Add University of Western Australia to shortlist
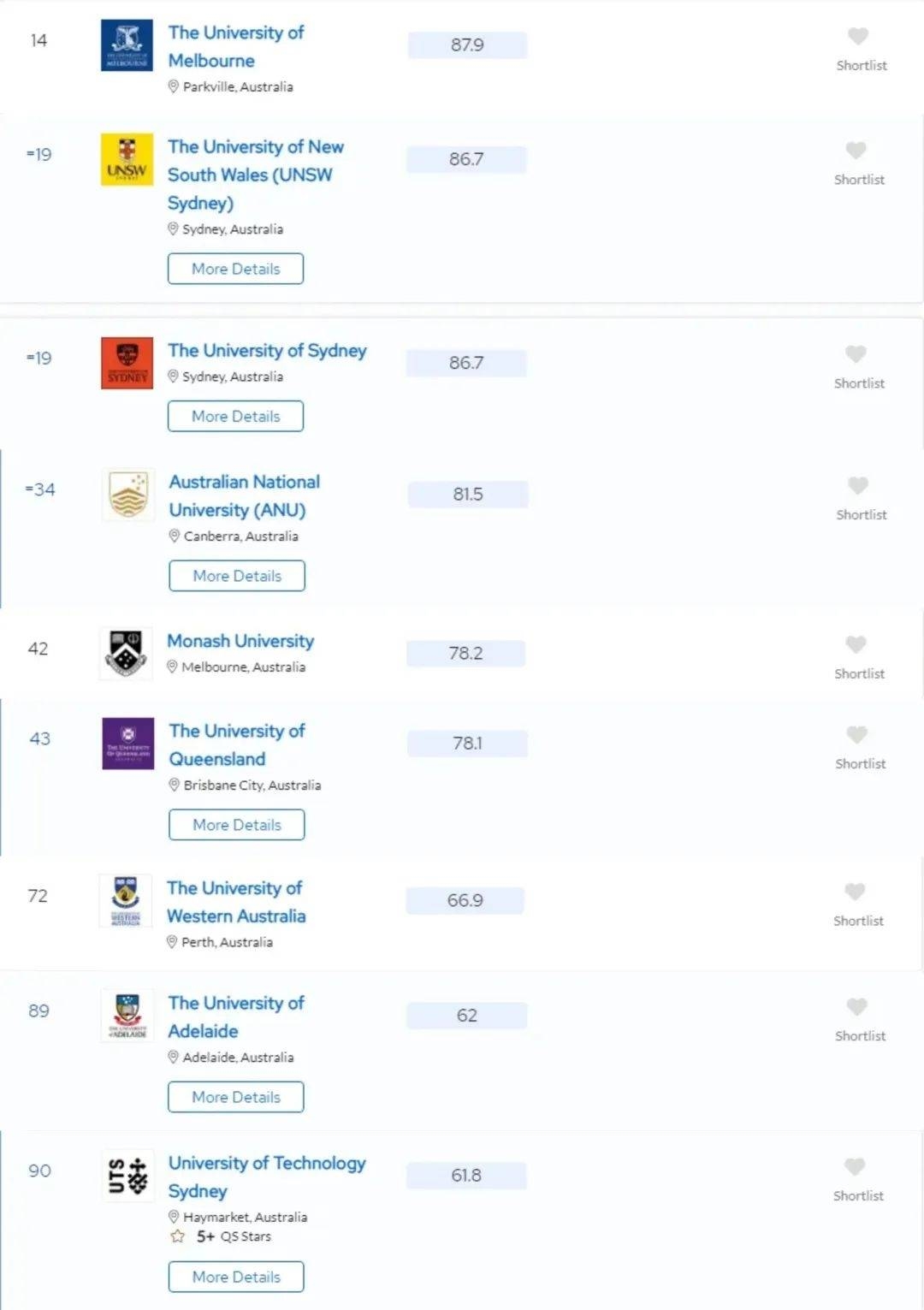This screenshot has width=924, height=1310. point(856,892)
